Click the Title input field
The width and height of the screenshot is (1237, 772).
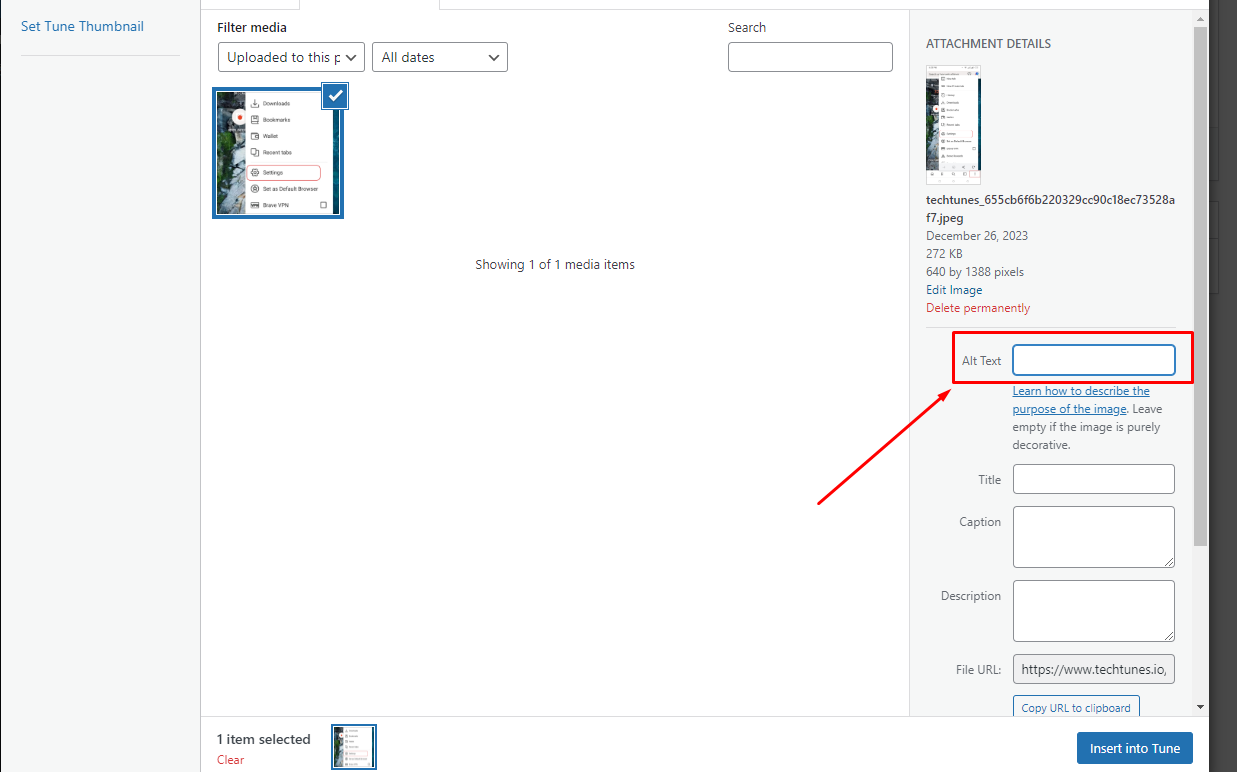tap(1094, 479)
